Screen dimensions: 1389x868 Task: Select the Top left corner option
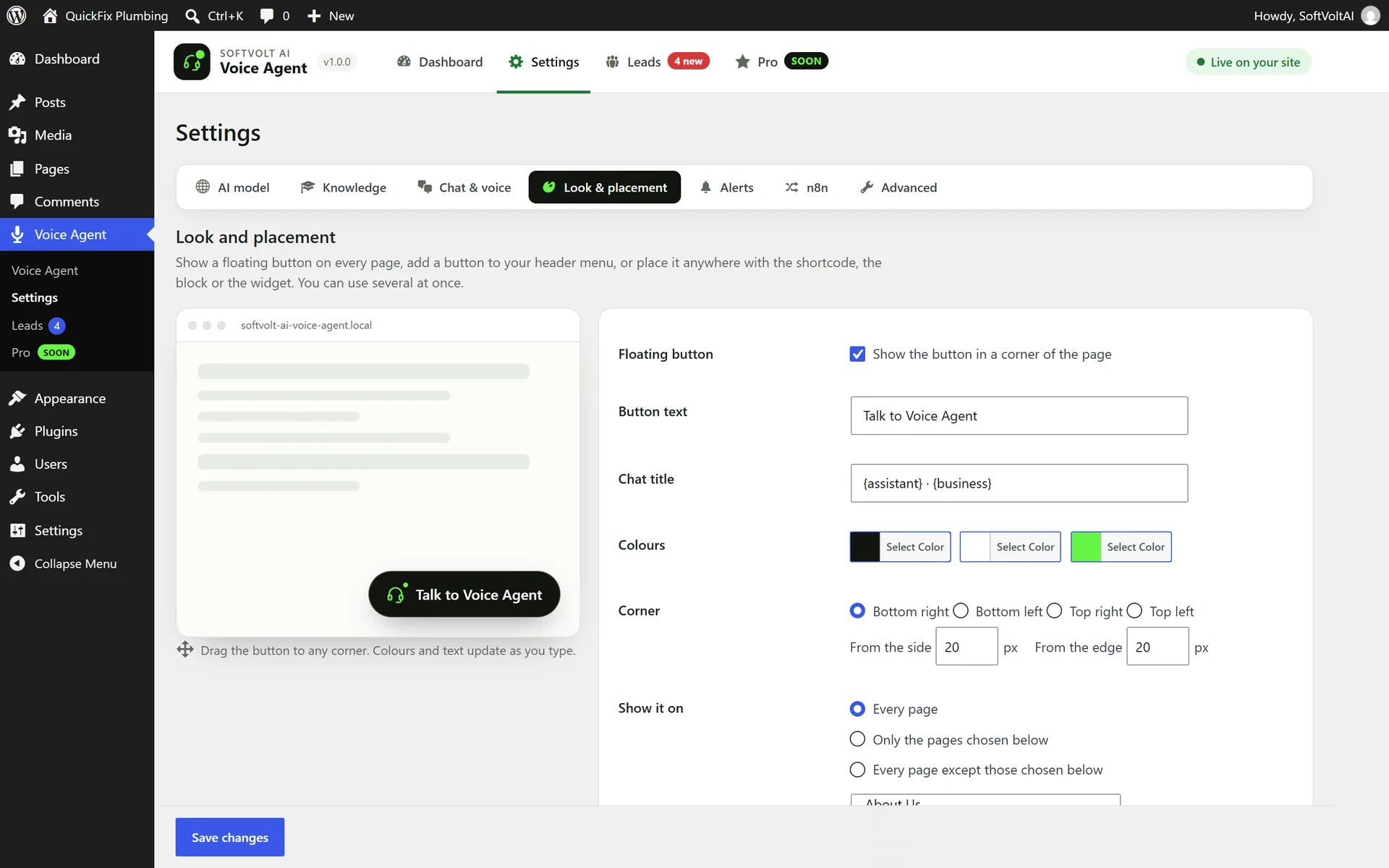1134,611
